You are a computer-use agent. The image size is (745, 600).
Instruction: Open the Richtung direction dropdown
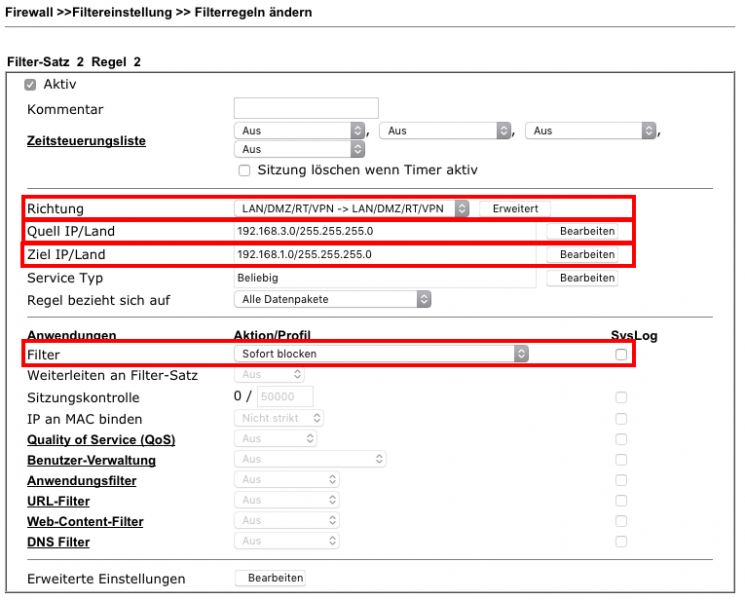[351, 208]
